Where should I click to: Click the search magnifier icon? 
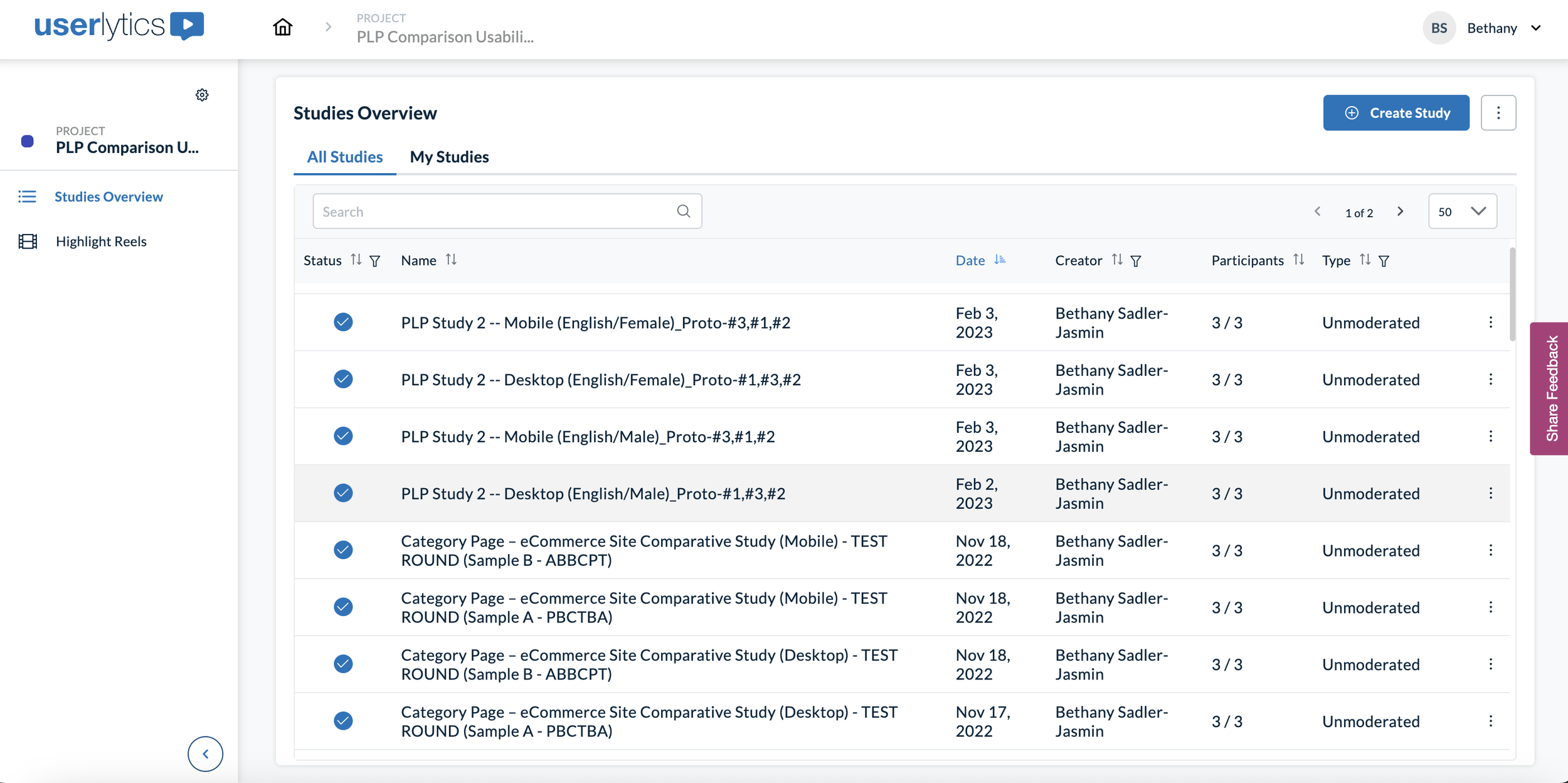[683, 211]
